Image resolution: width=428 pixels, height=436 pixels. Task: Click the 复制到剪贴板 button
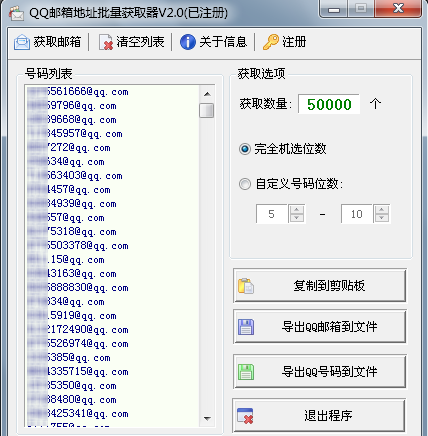tap(320, 286)
